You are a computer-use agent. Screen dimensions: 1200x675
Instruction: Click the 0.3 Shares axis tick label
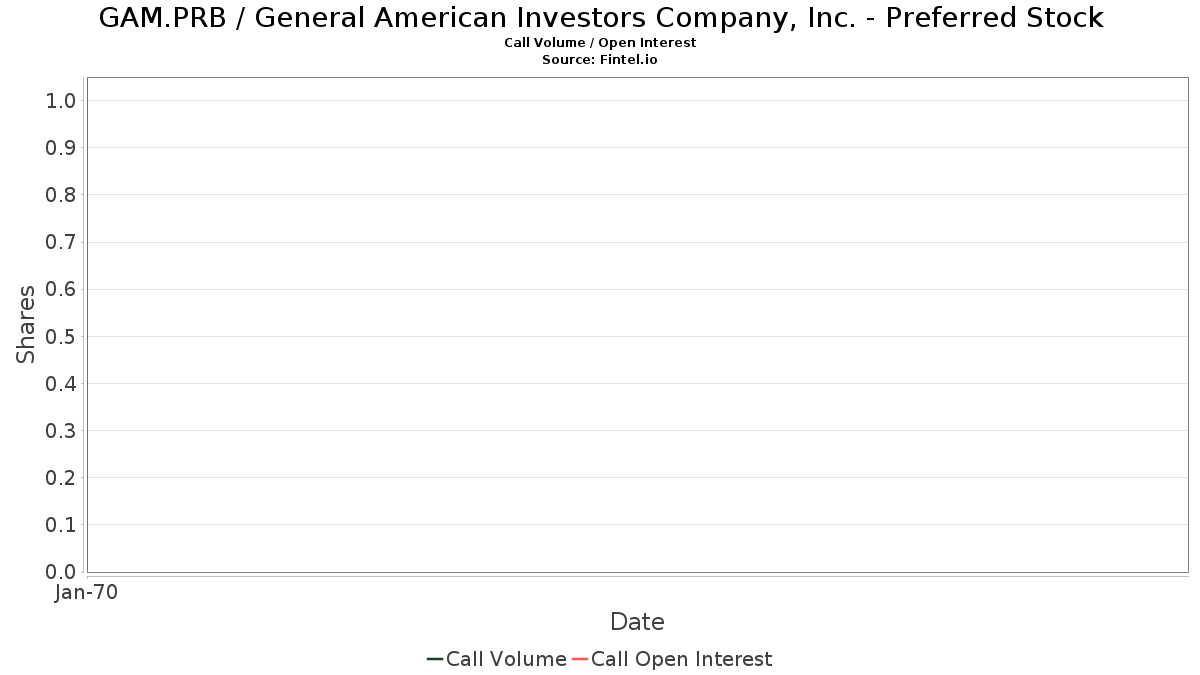pos(61,430)
